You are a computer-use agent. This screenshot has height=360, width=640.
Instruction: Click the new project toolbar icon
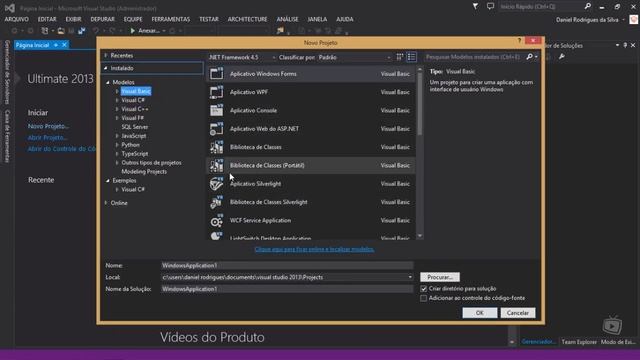click(x=44, y=31)
